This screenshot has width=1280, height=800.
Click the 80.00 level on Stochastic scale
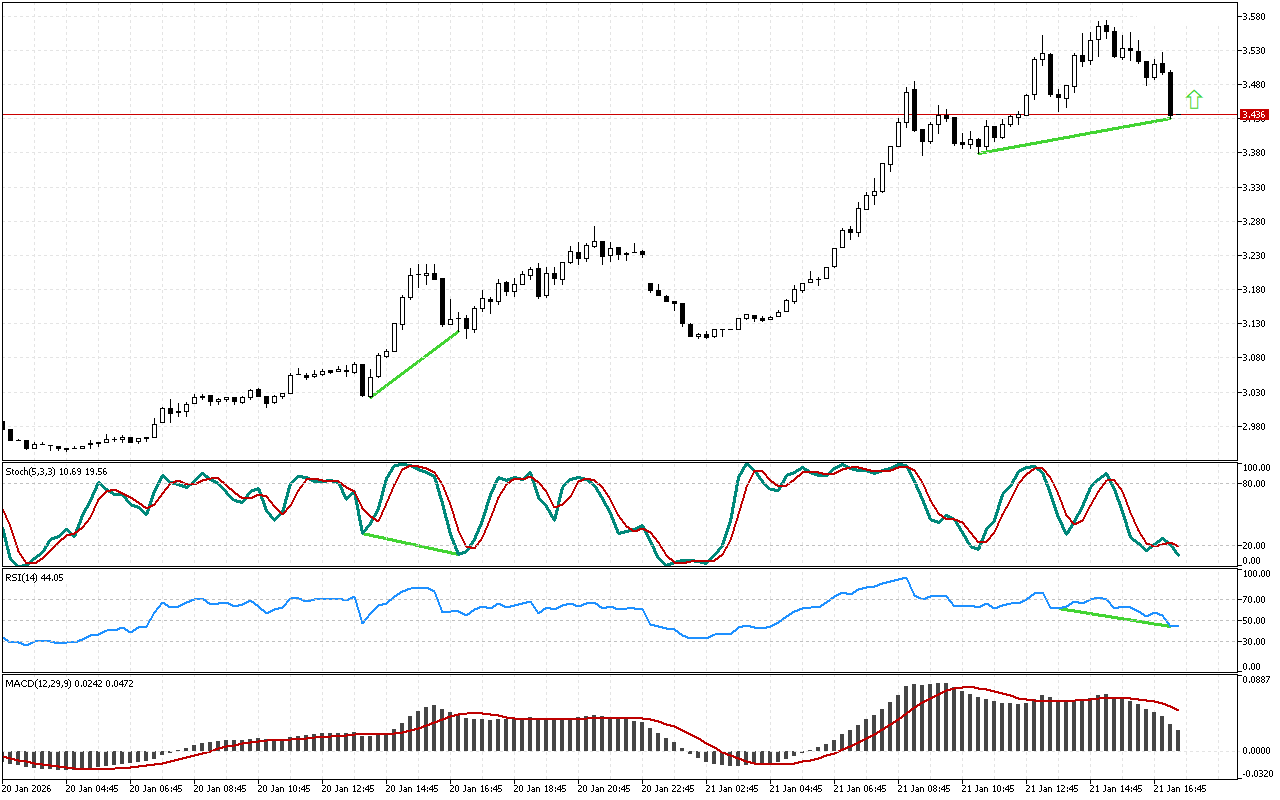coord(1254,485)
